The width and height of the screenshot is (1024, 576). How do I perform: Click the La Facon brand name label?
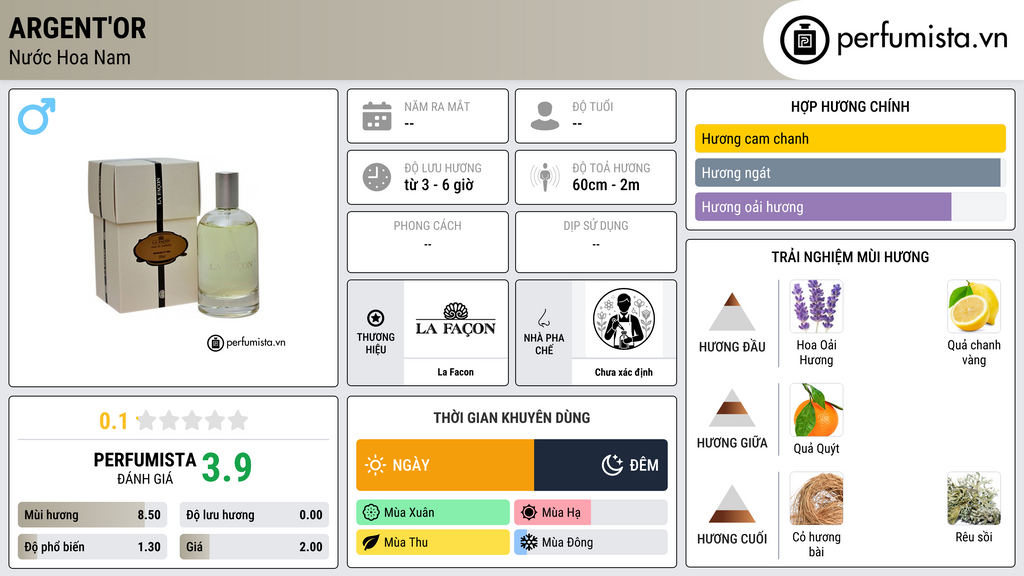pos(456,372)
